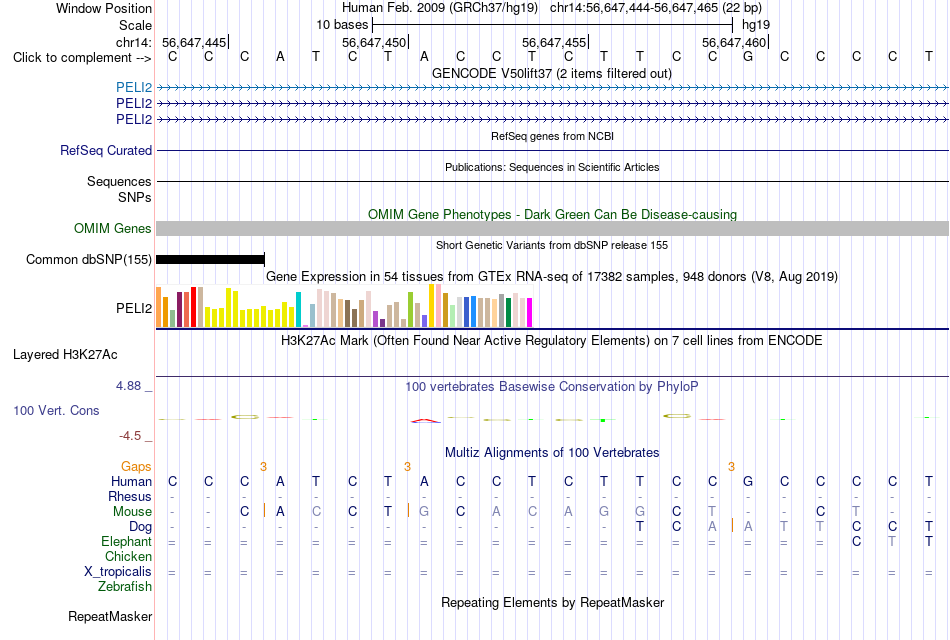This screenshot has width=950, height=640.
Task: Select the cyan bar in GTEx expression chart
Action: click(x=298, y=310)
